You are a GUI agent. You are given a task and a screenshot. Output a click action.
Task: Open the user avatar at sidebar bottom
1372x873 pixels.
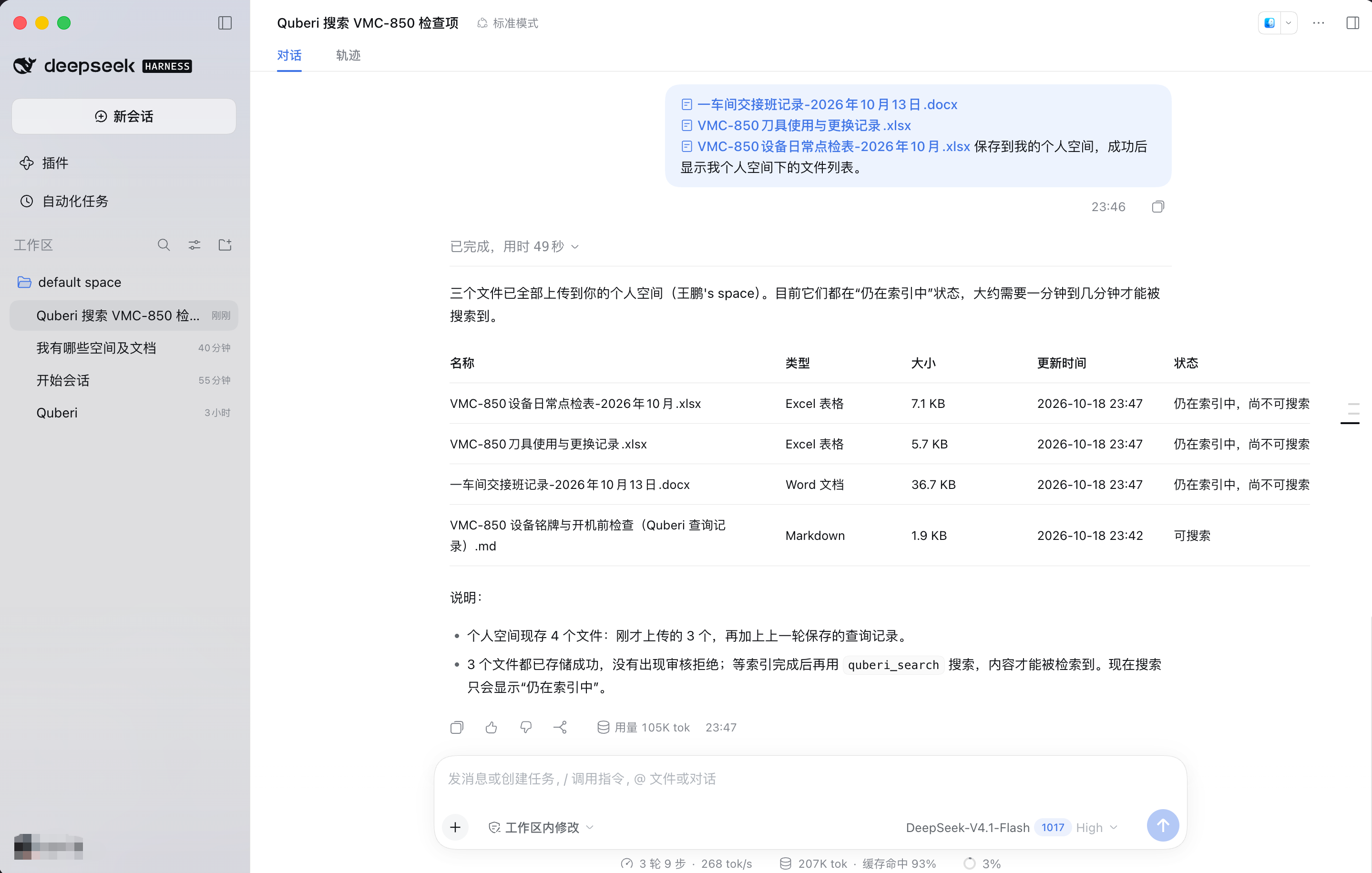[49, 847]
